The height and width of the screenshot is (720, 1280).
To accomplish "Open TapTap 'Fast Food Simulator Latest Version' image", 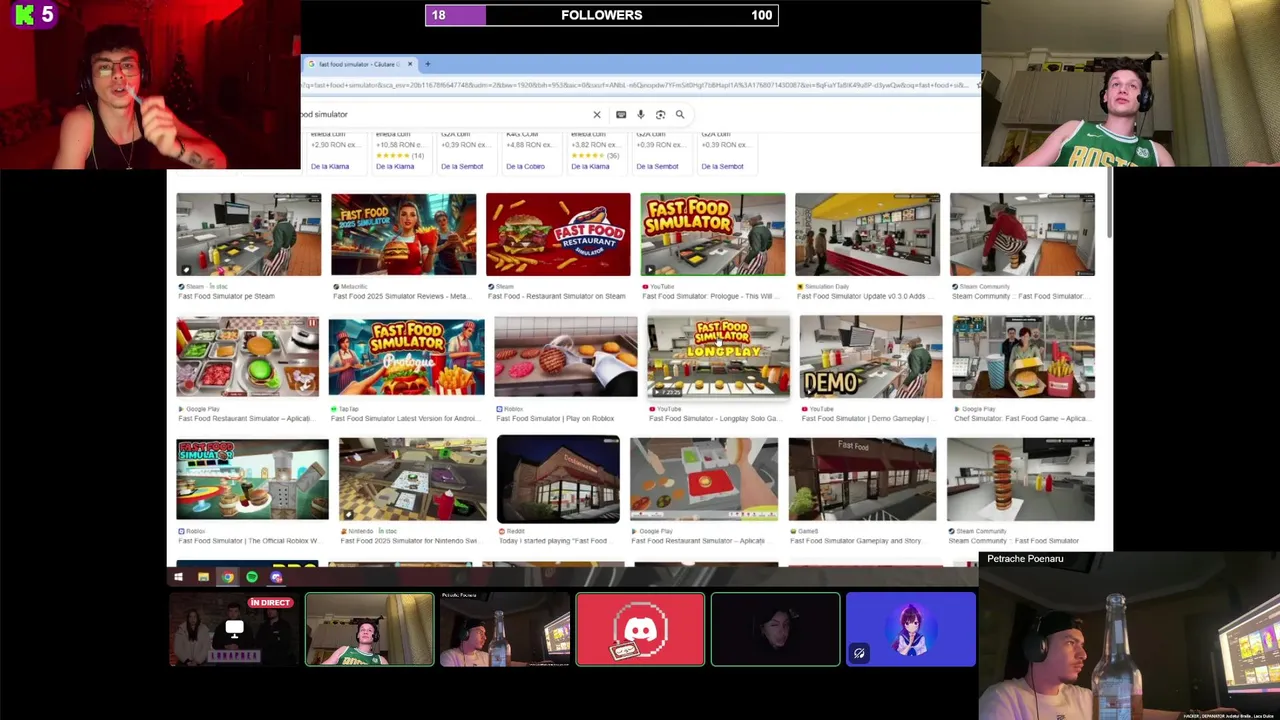I will (407, 357).
